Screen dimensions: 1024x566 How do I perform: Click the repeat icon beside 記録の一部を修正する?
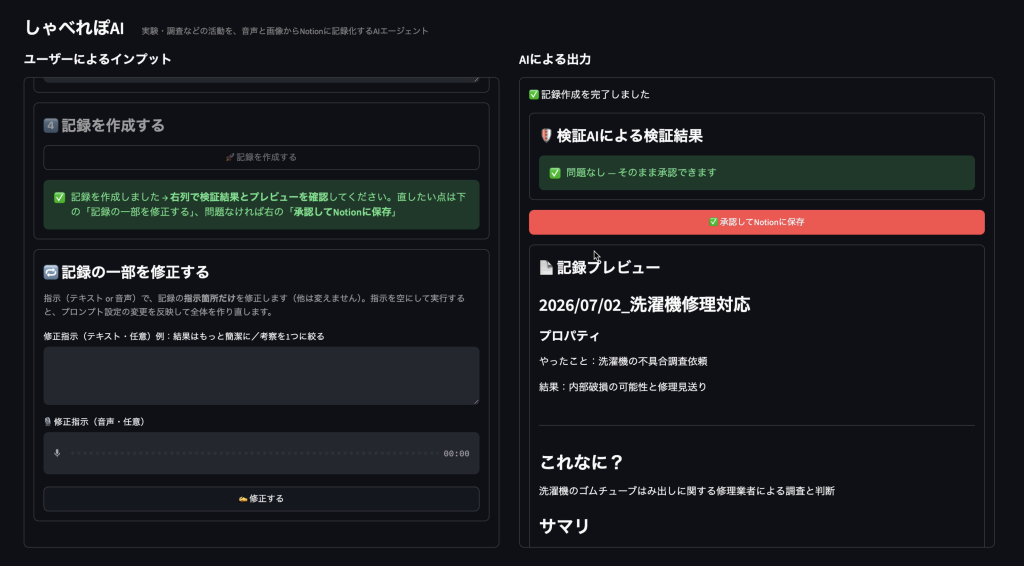click(50, 272)
